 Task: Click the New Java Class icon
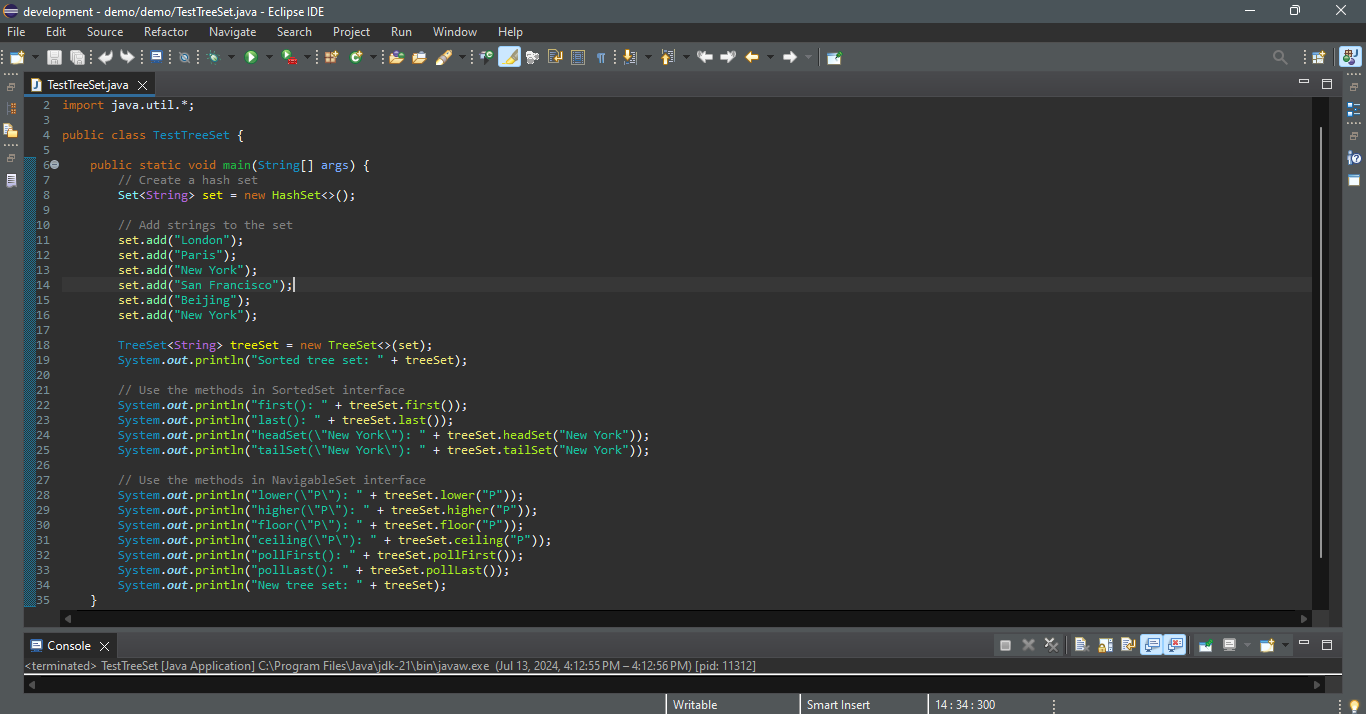coord(356,58)
